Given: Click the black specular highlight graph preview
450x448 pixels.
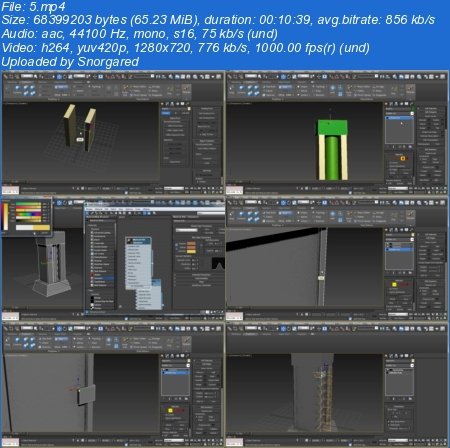Looking at the screenshot, I should [x=218, y=263].
